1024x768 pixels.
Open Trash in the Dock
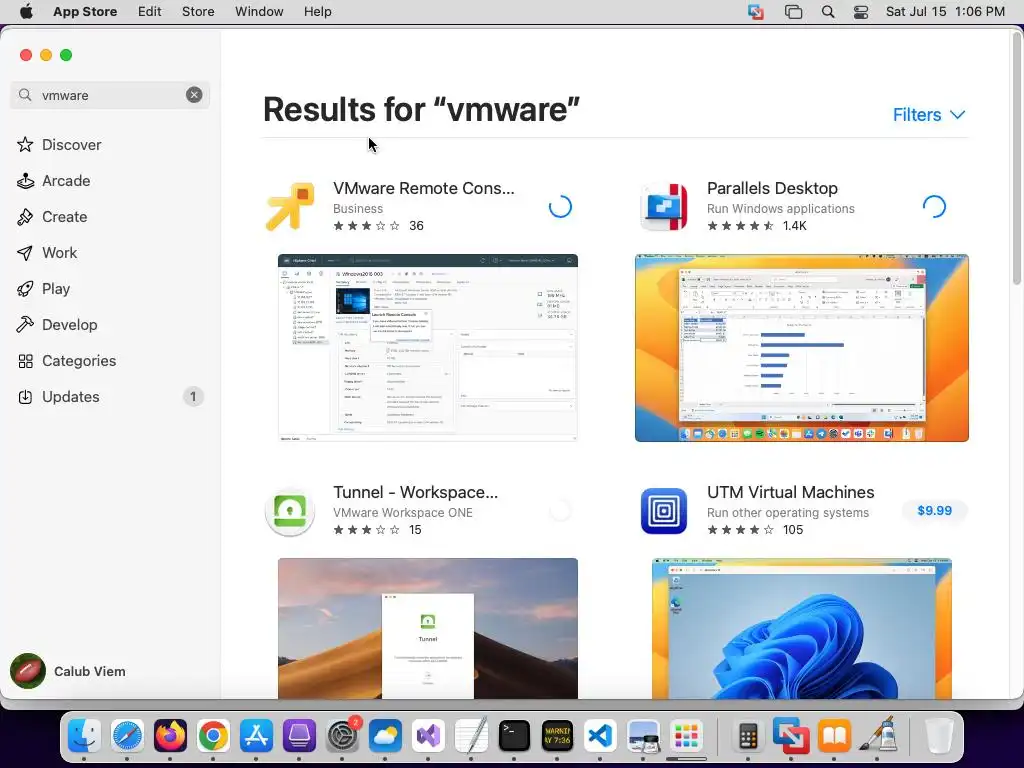point(940,737)
